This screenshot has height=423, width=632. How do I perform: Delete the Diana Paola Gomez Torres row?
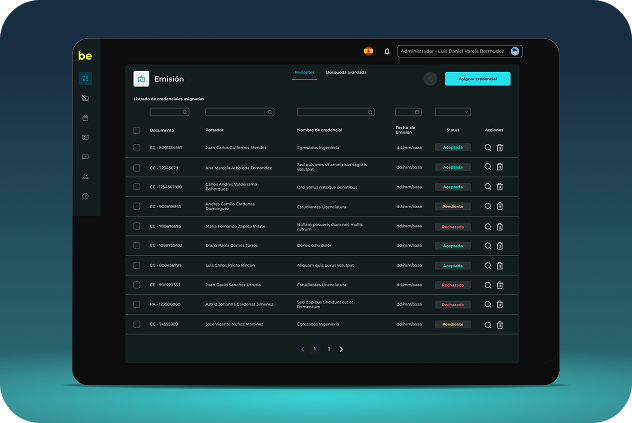pos(500,246)
